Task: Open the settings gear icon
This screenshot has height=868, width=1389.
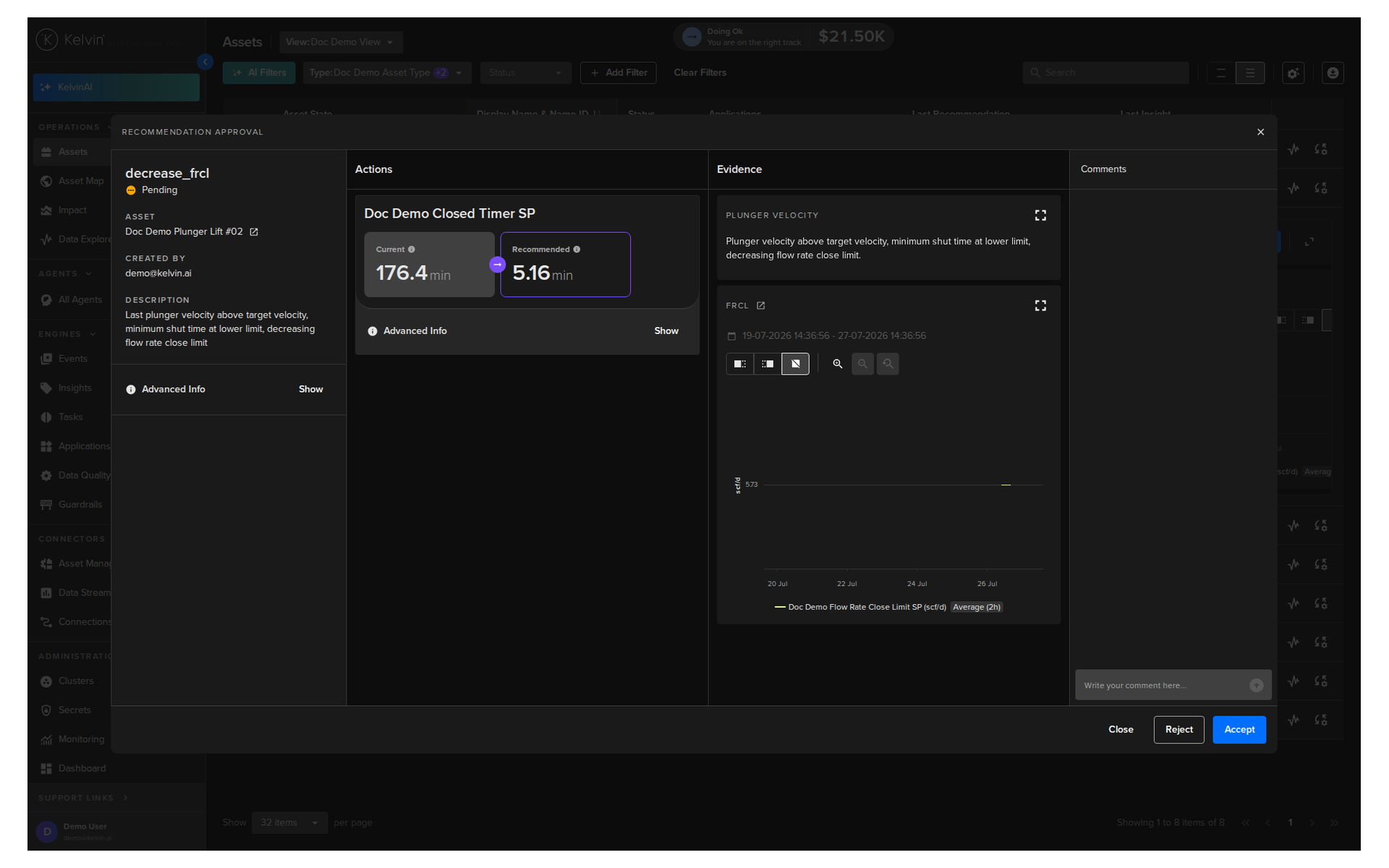Action: 1293,73
